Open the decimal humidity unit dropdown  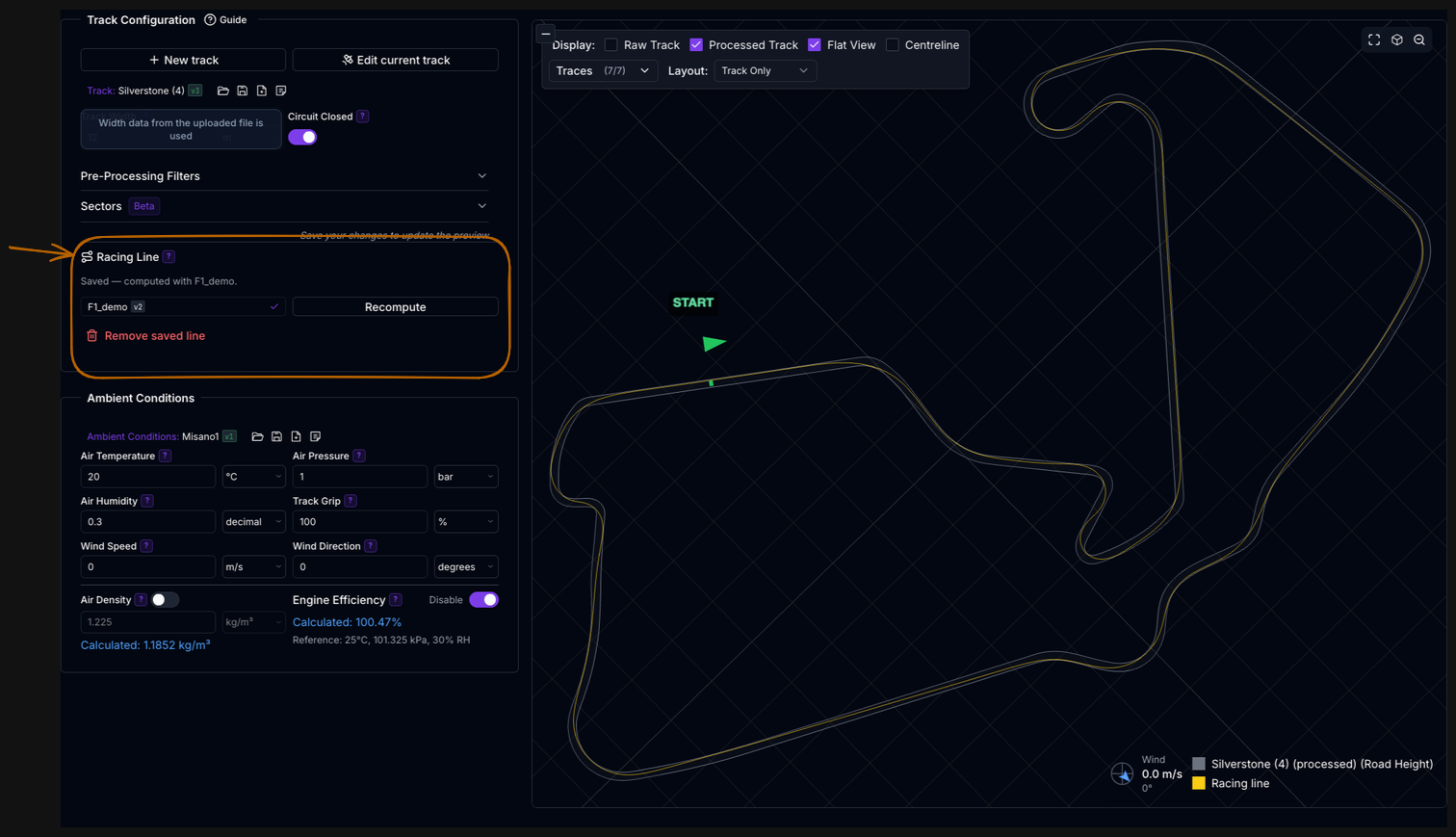254,522
